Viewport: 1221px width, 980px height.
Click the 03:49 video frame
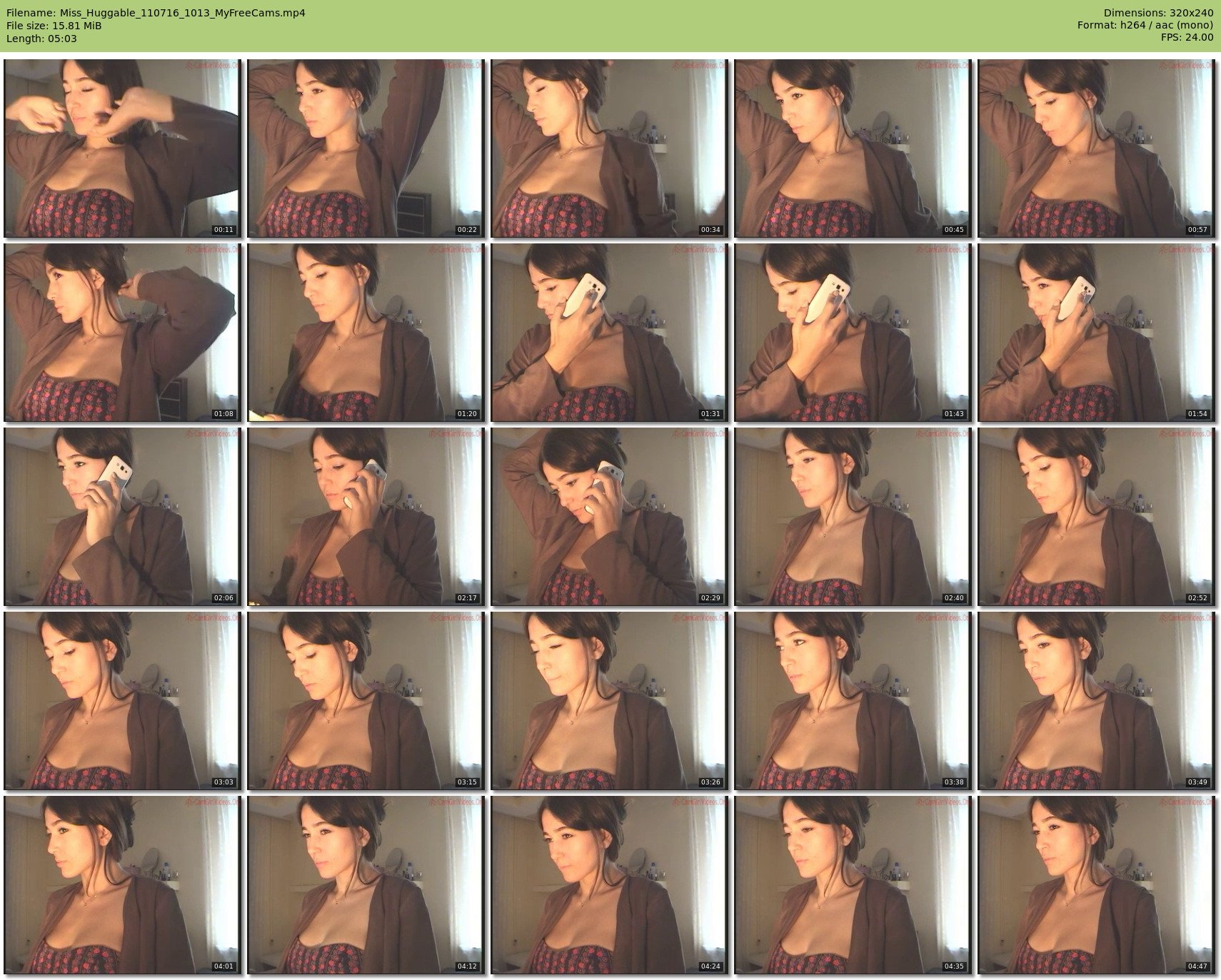pos(1096,701)
